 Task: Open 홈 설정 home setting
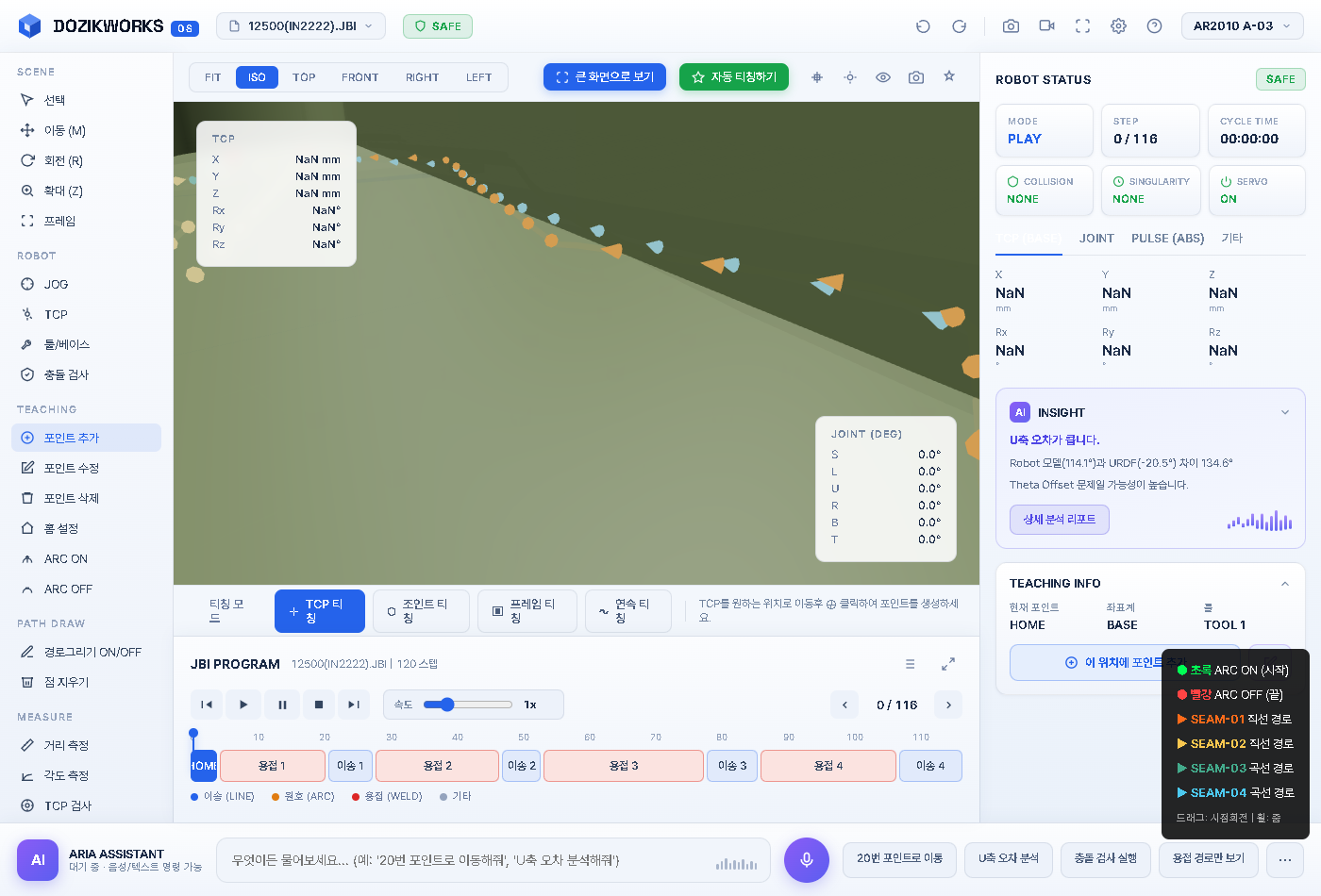click(86, 528)
